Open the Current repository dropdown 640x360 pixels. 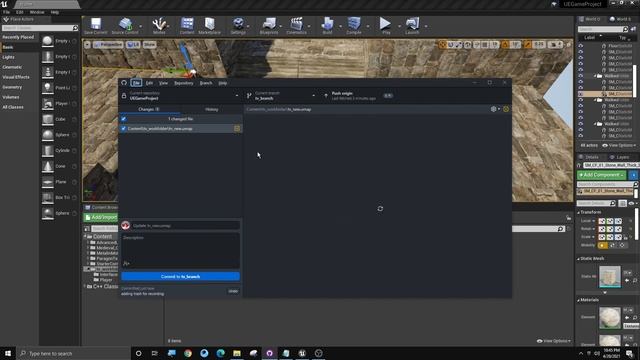(x=180, y=96)
